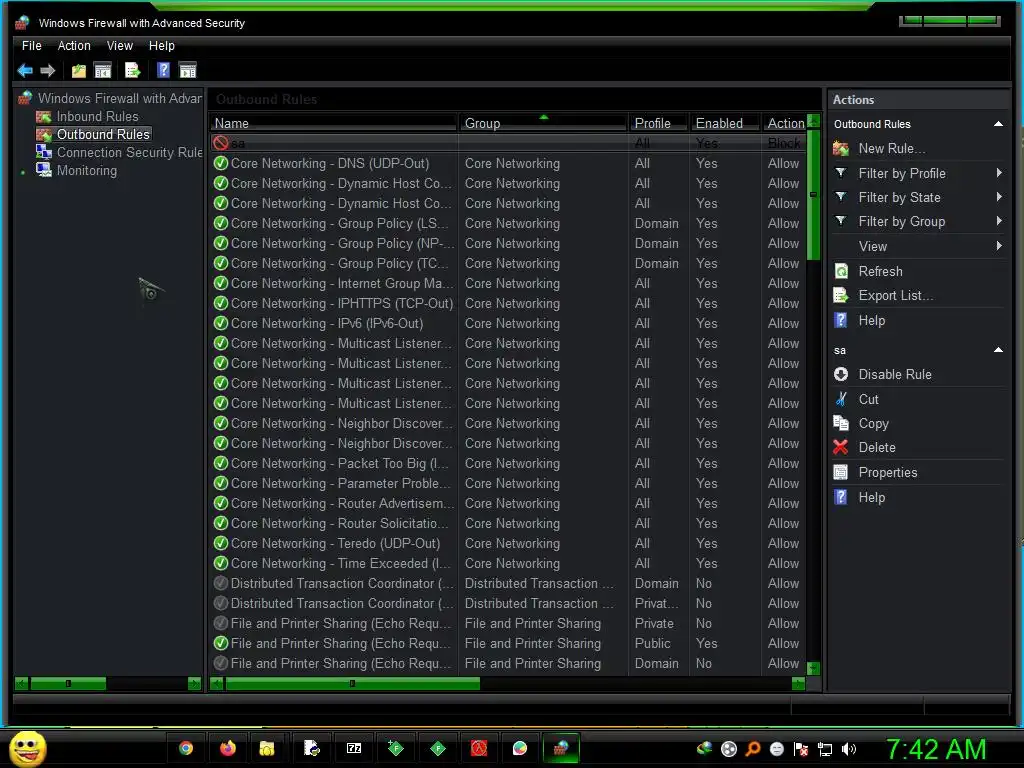Click the tree pane horizontal scrollbar thumb
1024x768 pixels.
[x=68, y=684]
